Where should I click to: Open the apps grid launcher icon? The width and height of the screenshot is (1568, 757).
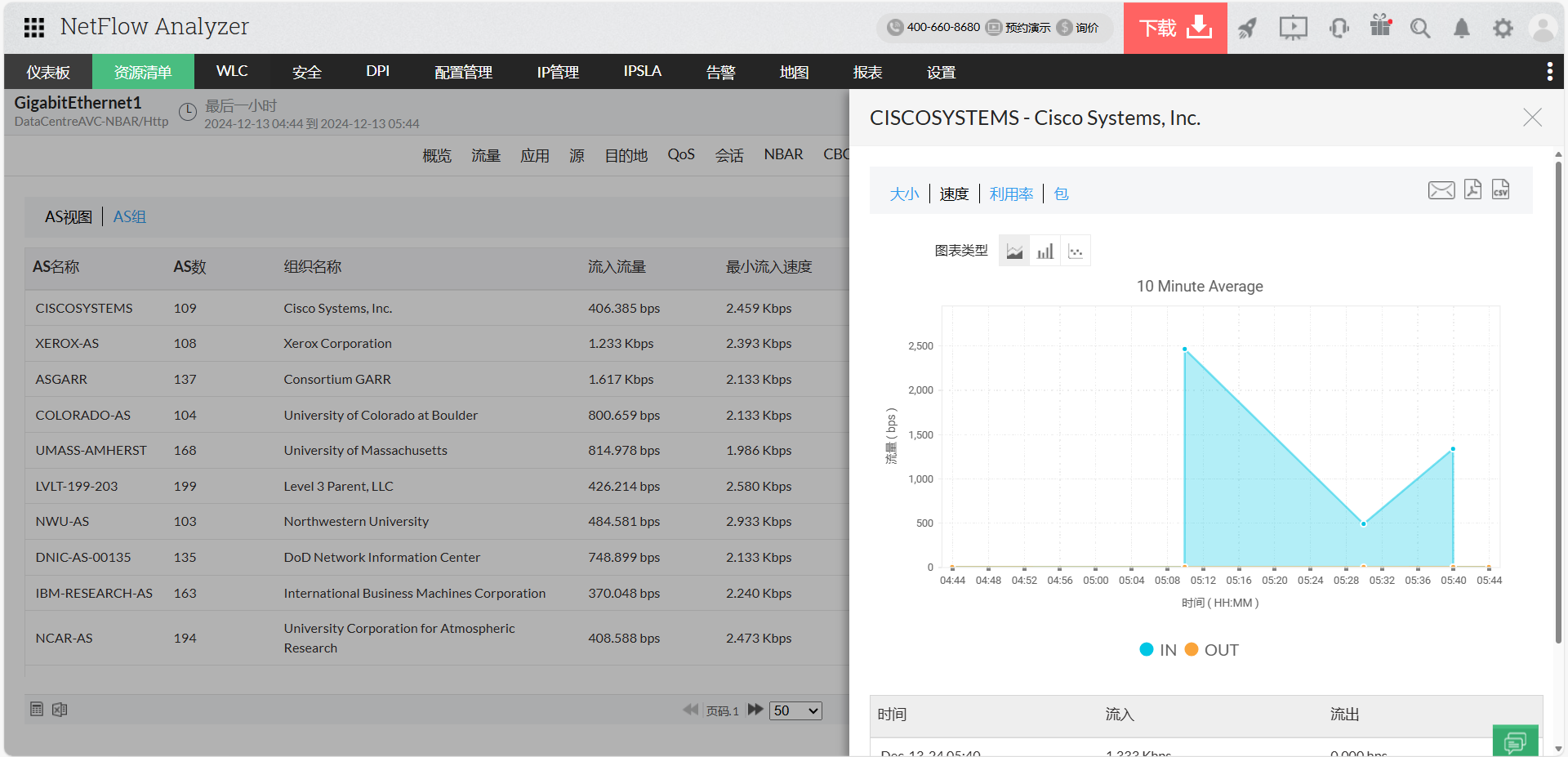[x=34, y=28]
